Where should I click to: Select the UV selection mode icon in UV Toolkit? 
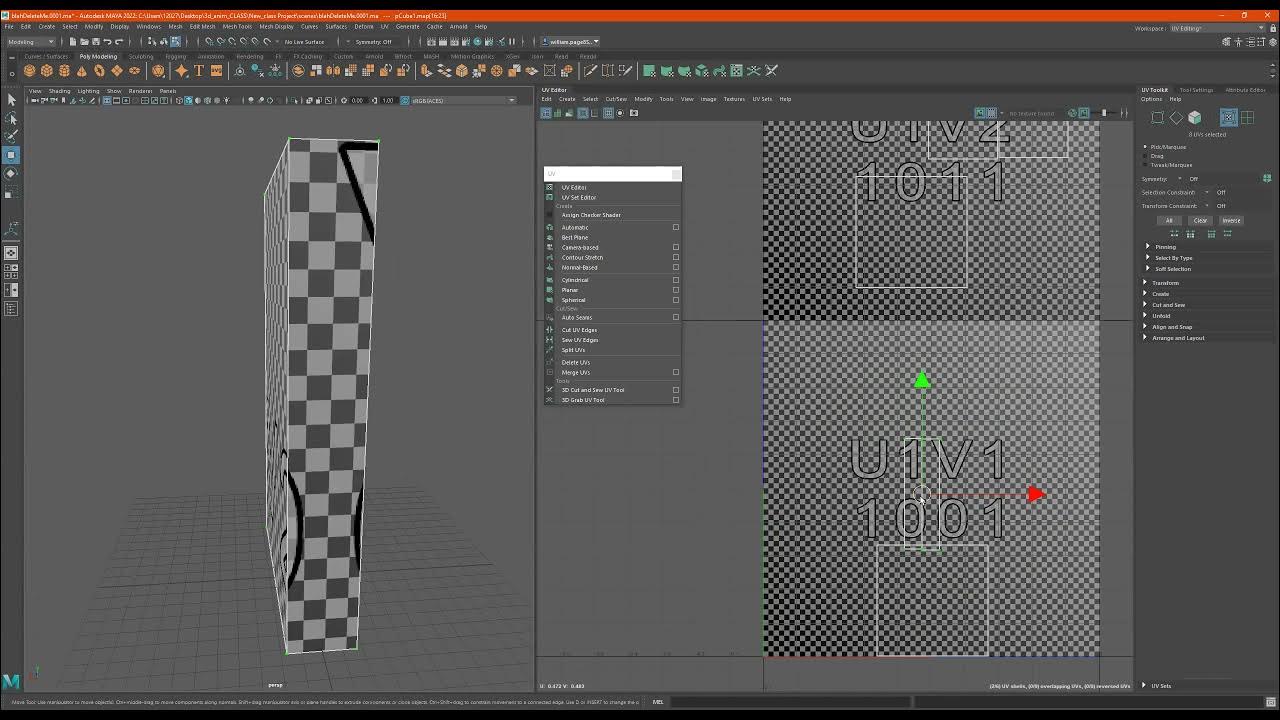[x=1229, y=118]
